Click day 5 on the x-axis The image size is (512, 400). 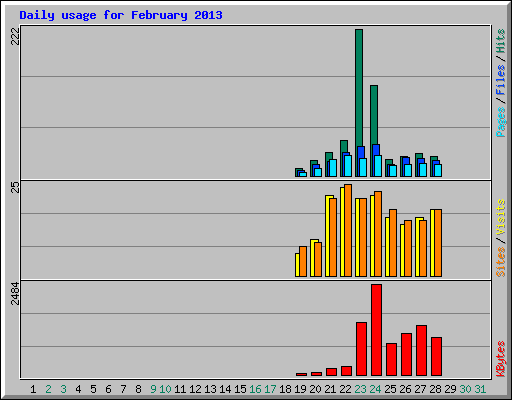93,389
